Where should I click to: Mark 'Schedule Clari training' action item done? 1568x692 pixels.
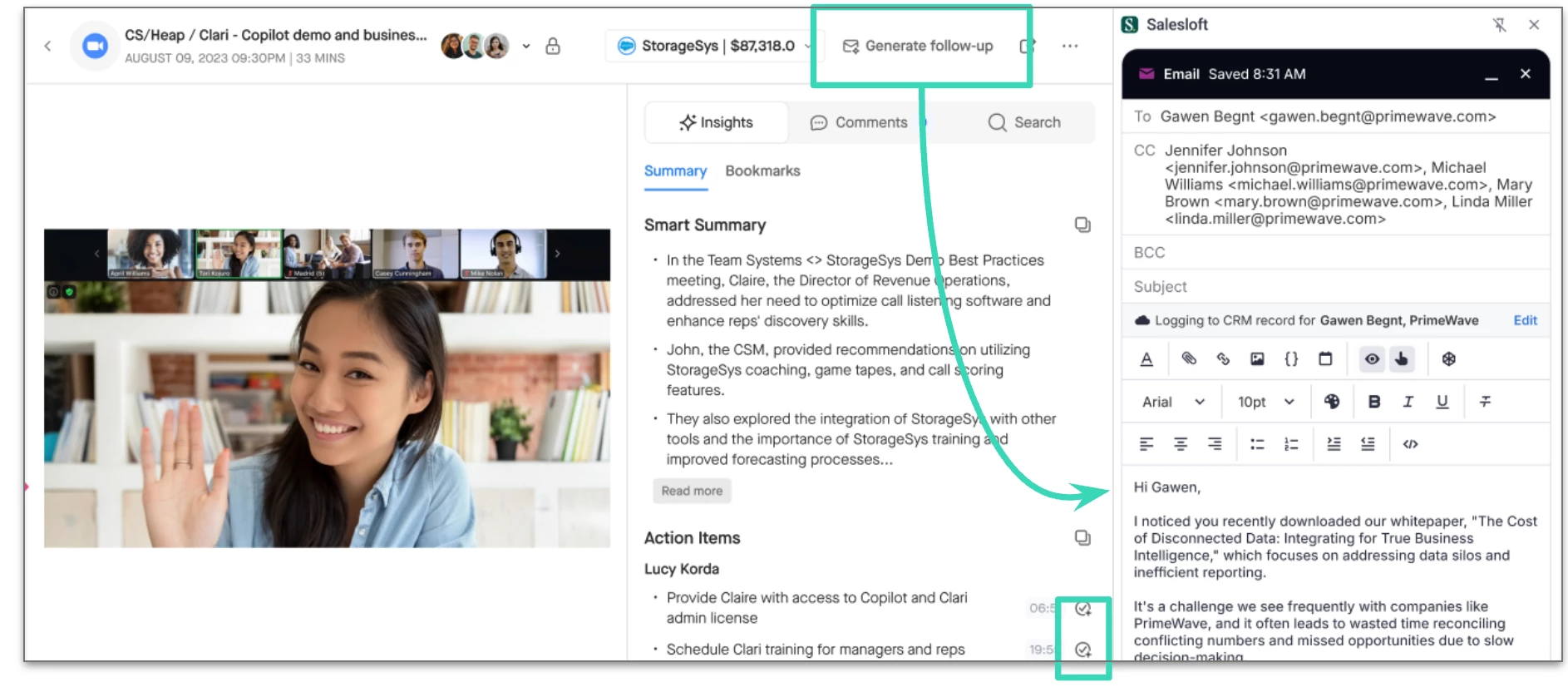1082,650
